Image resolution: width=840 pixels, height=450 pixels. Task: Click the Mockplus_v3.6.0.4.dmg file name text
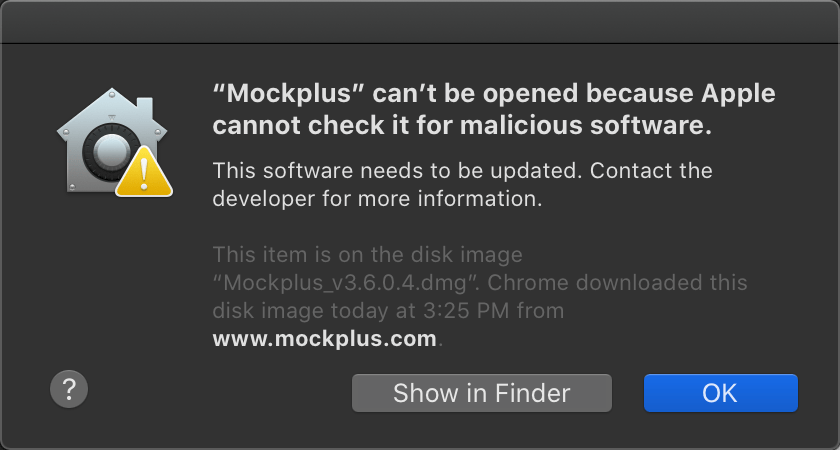[342, 283]
